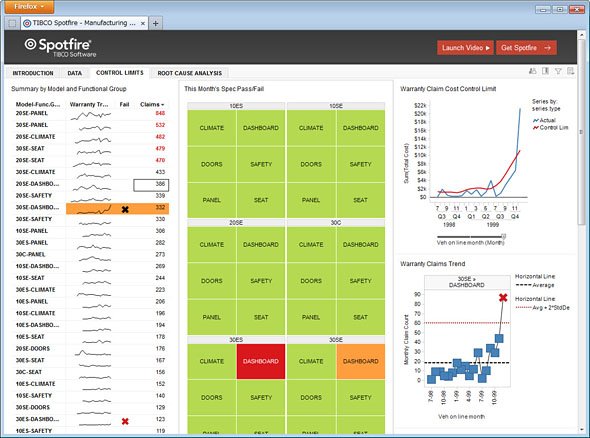
Task: Click the 10ES CLIMATE tile
Action: click(212, 128)
